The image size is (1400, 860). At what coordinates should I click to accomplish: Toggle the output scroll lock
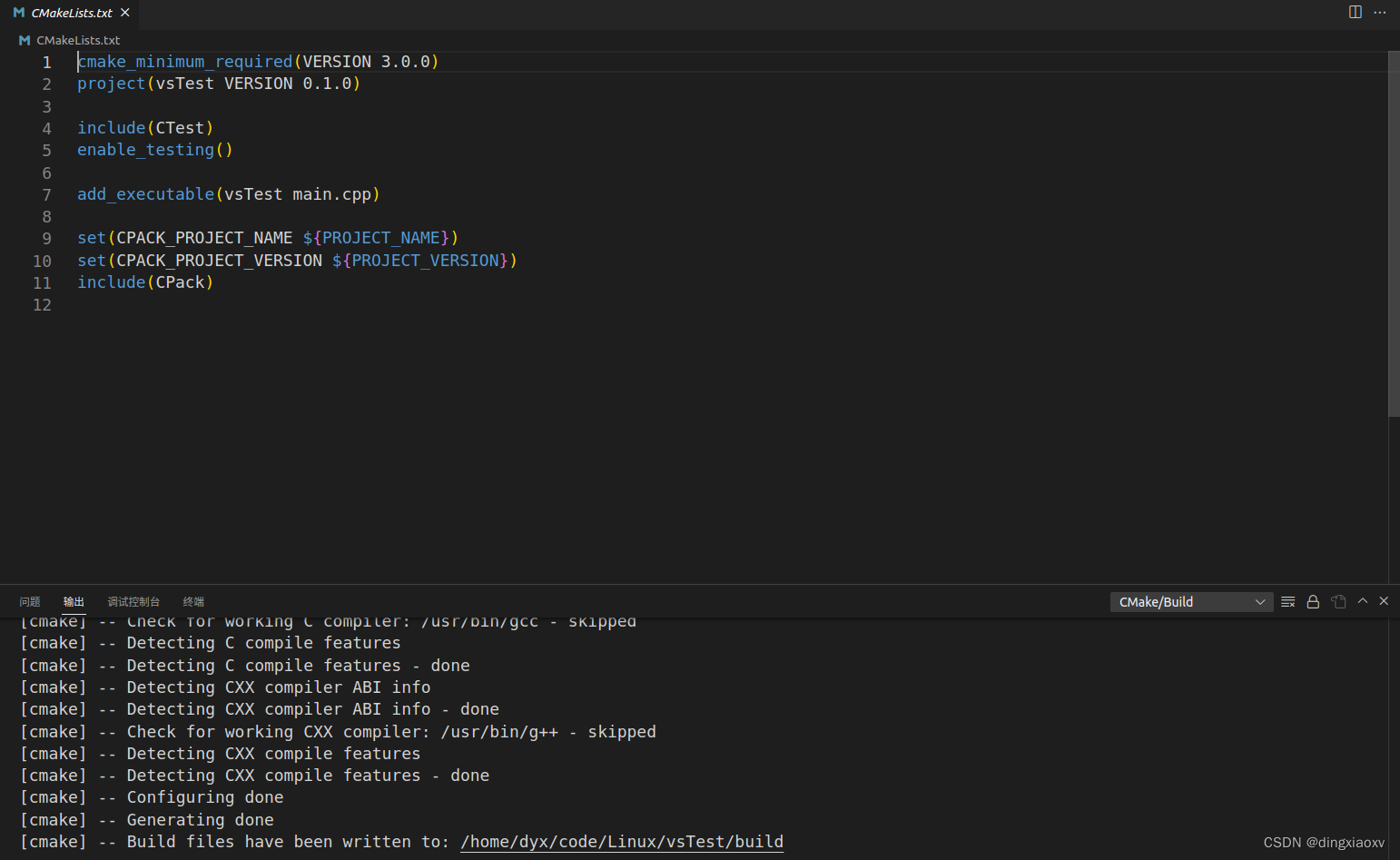click(1313, 601)
